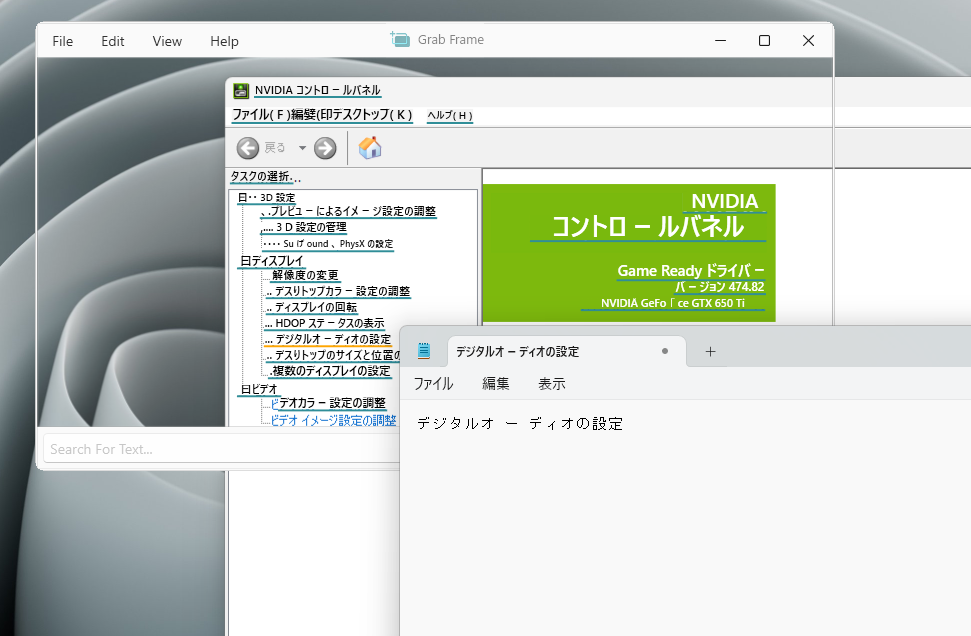971x636 pixels.
Task: Open the View menu in Grab Frame
Action: (167, 41)
